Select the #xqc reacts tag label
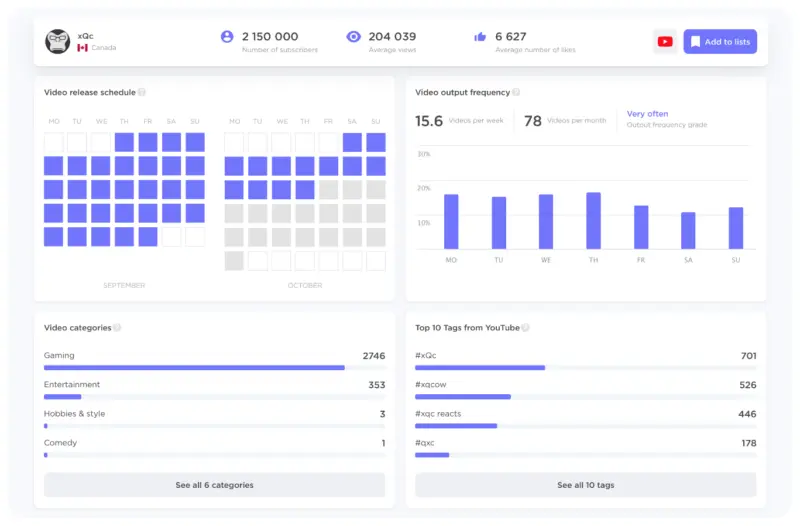Viewport: 800px width, 526px height. [438, 414]
